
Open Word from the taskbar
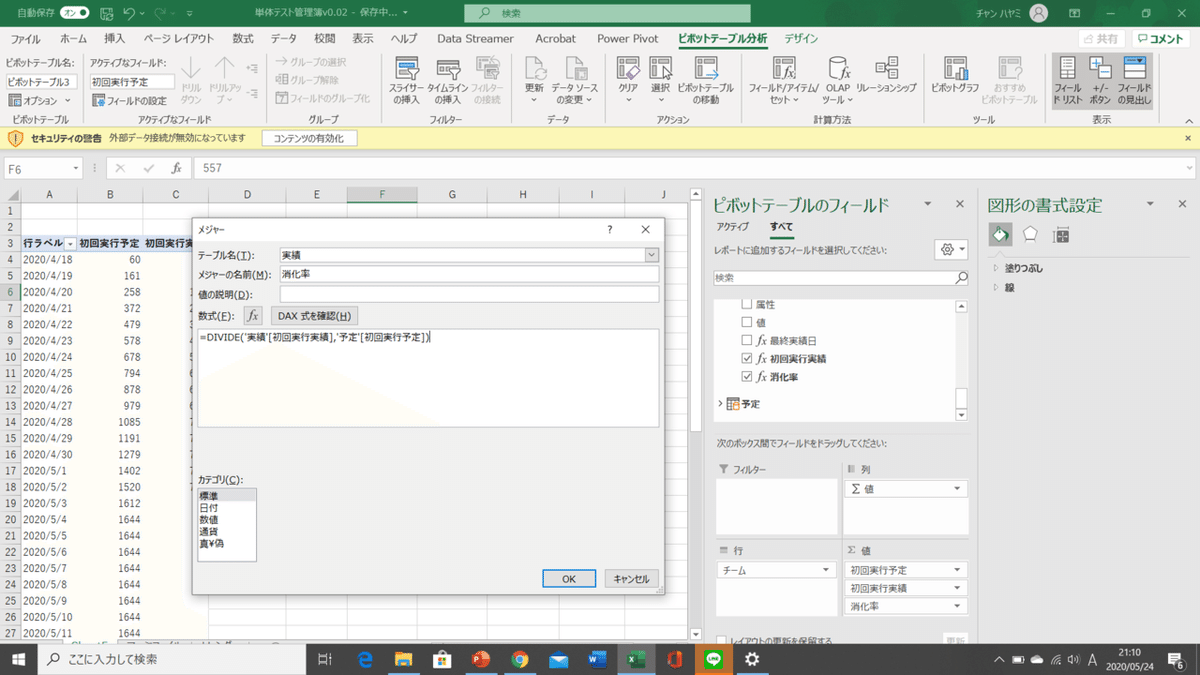point(597,659)
